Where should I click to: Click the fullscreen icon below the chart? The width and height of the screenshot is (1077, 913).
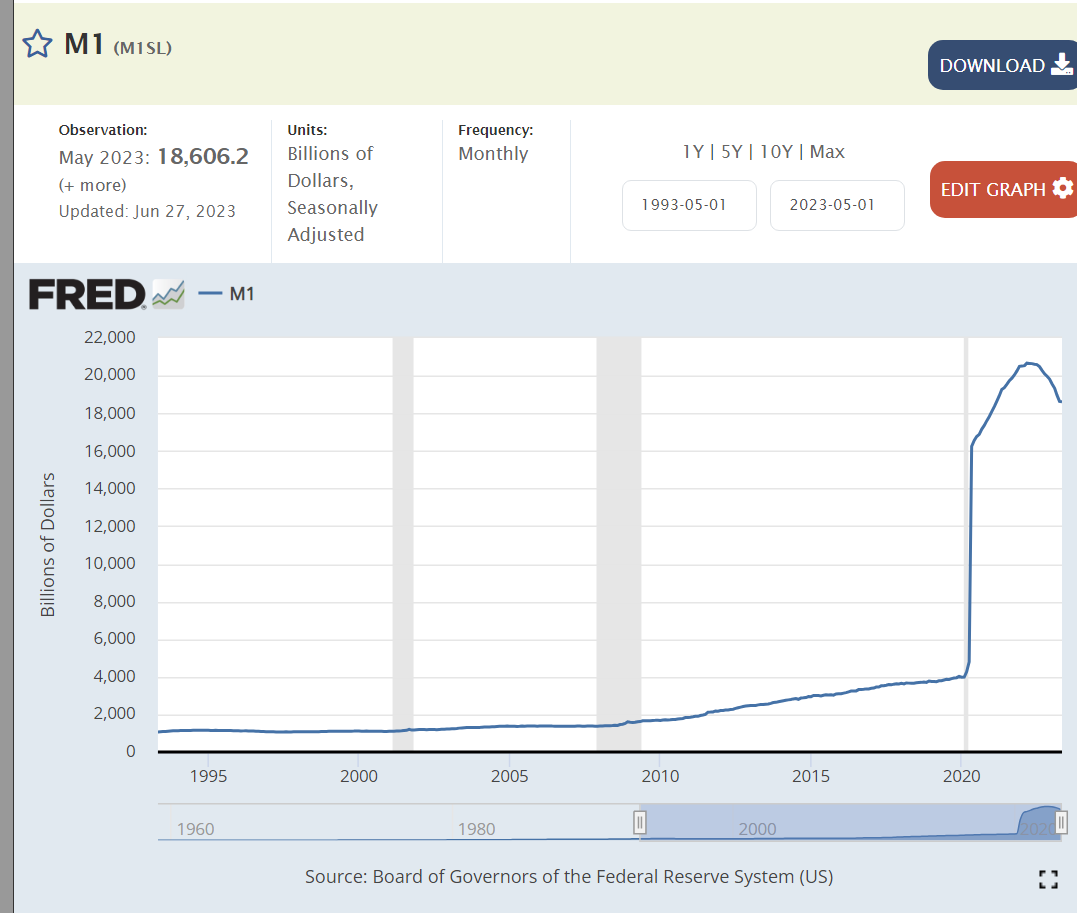tap(1048, 879)
